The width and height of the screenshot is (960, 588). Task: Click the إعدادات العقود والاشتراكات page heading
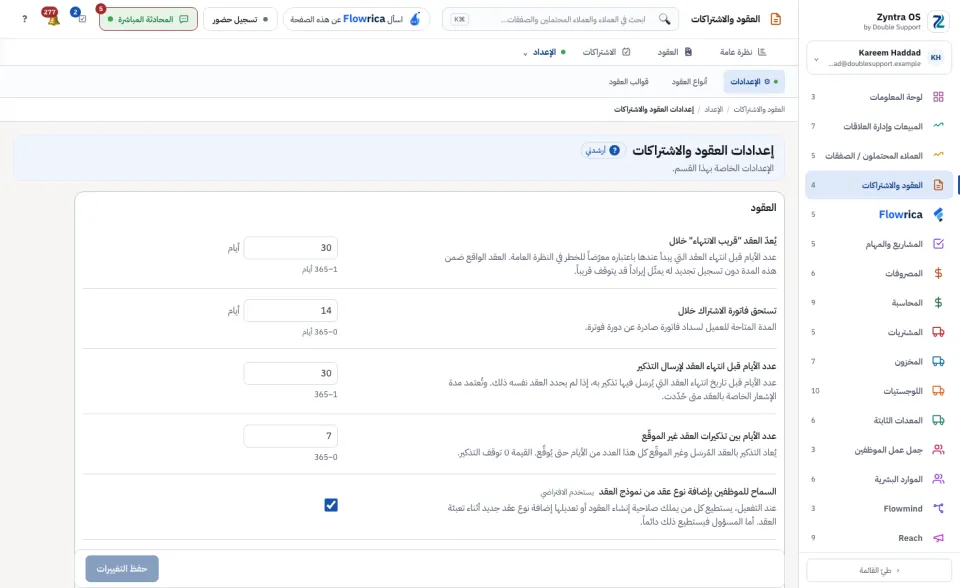click(x=703, y=150)
